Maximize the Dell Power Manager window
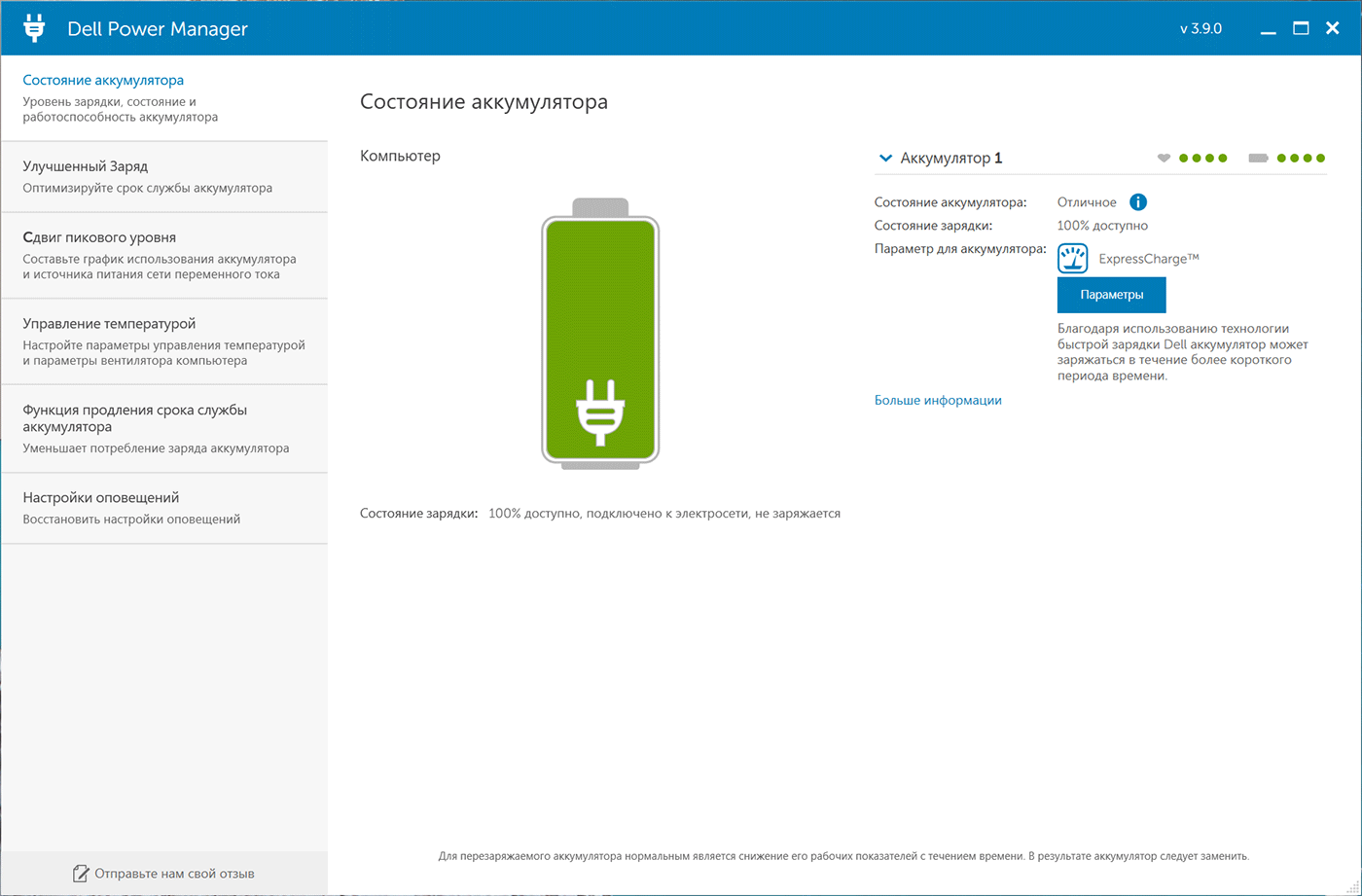Viewport: 1362px width, 896px height. (x=1301, y=28)
